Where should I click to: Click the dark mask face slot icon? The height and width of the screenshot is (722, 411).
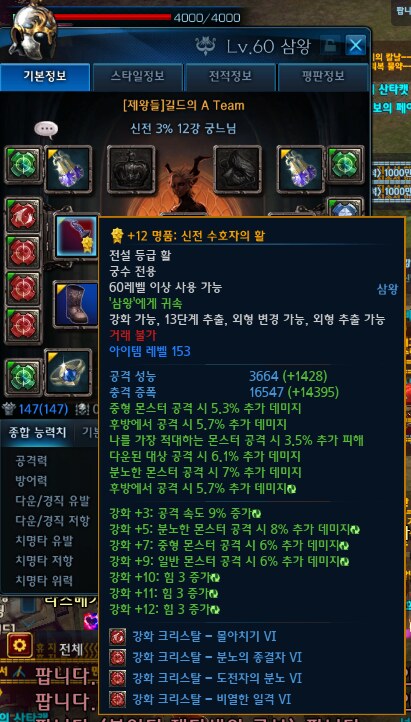click(x=237, y=169)
